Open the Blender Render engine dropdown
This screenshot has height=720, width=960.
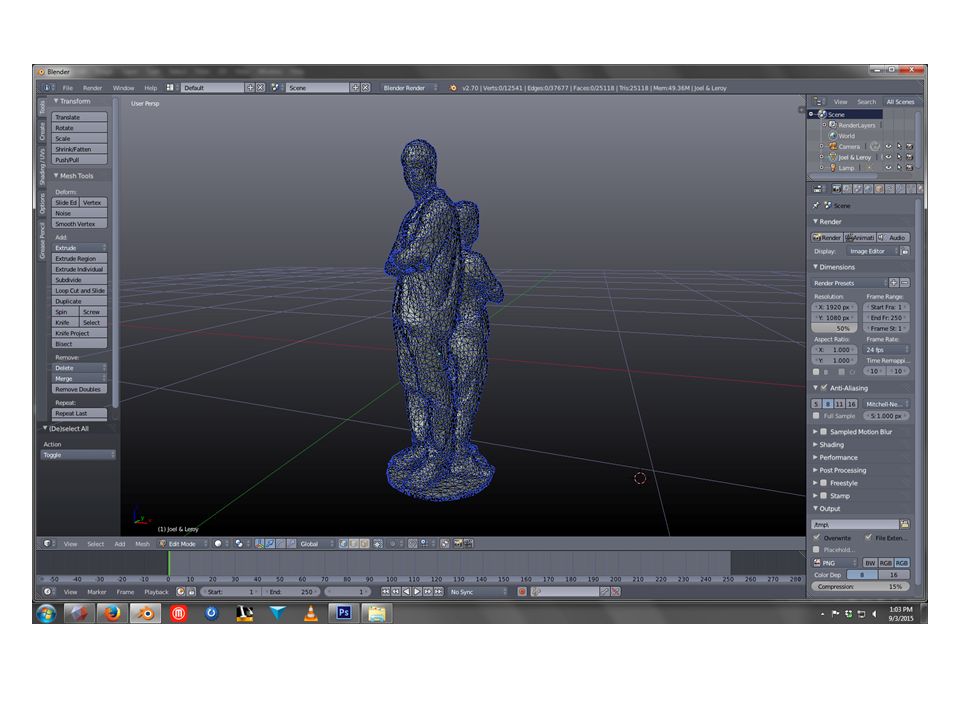pyautogui.click(x=409, y=88)
